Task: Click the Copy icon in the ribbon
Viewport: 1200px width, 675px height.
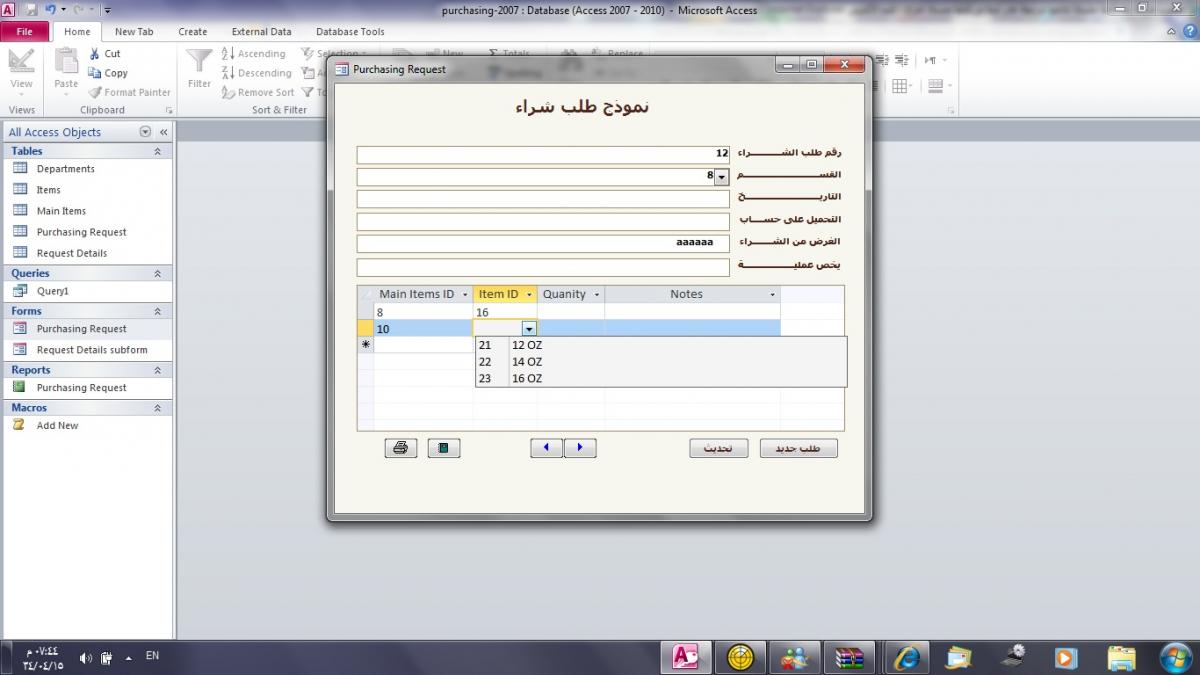Action: [x=95, y=73]
